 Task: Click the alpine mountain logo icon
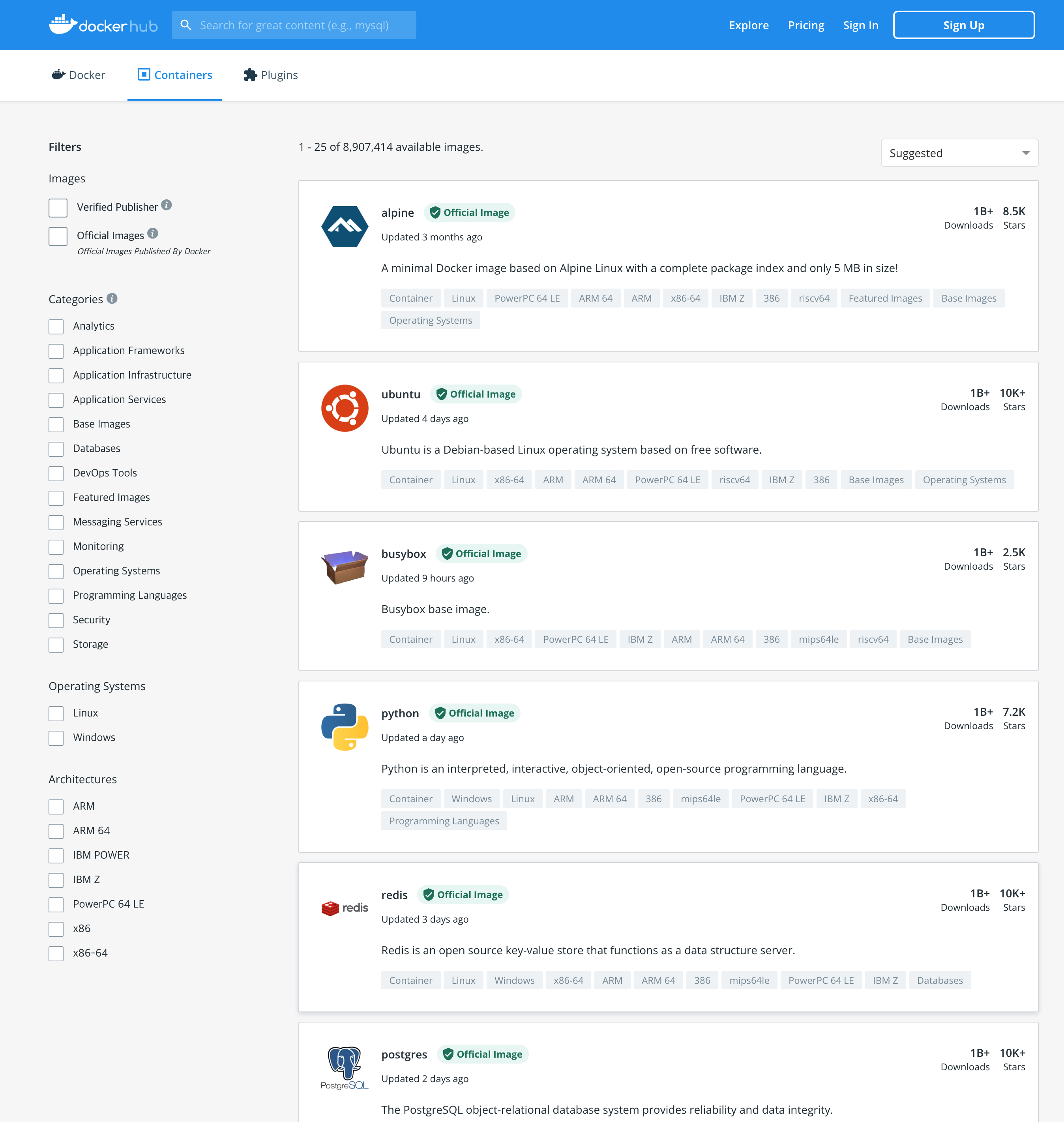point(344,226)
